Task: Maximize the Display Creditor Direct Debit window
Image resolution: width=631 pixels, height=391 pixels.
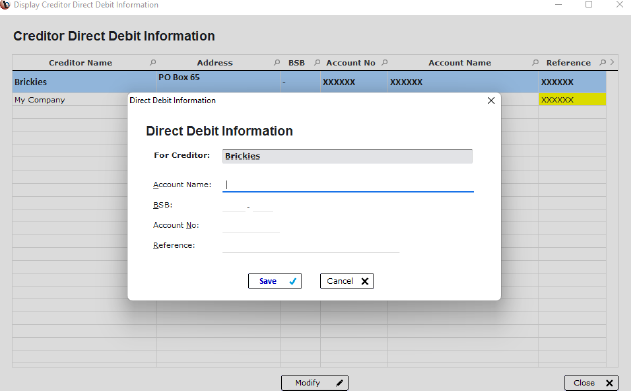Action: (588, 5)
